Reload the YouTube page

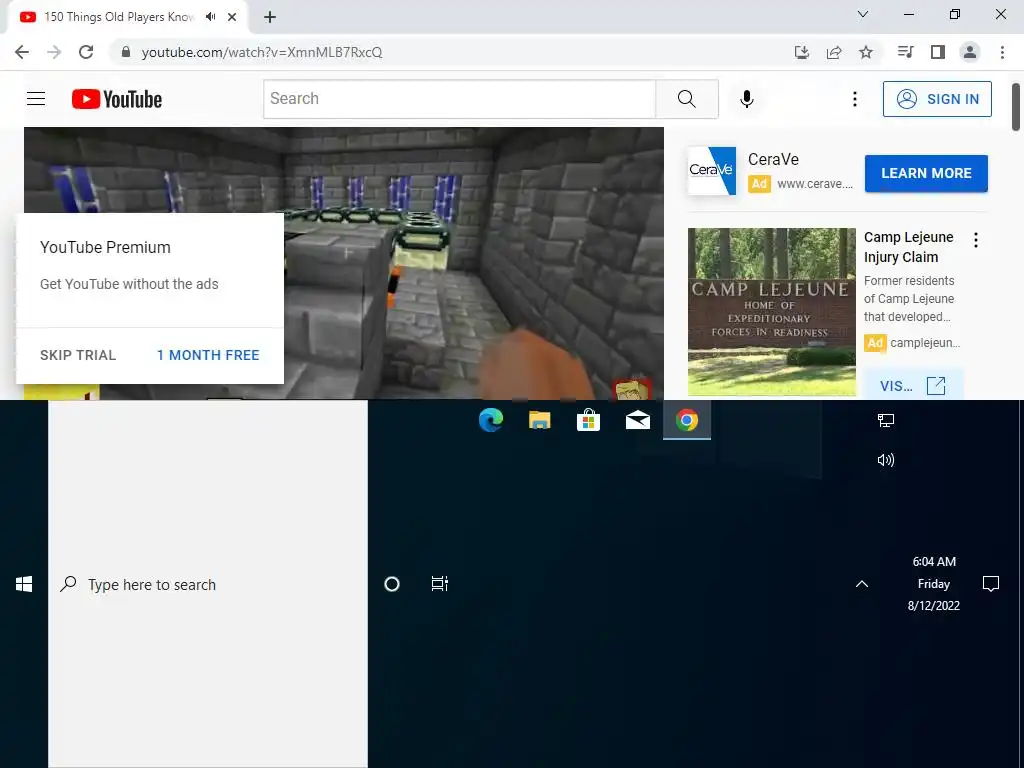86,52
